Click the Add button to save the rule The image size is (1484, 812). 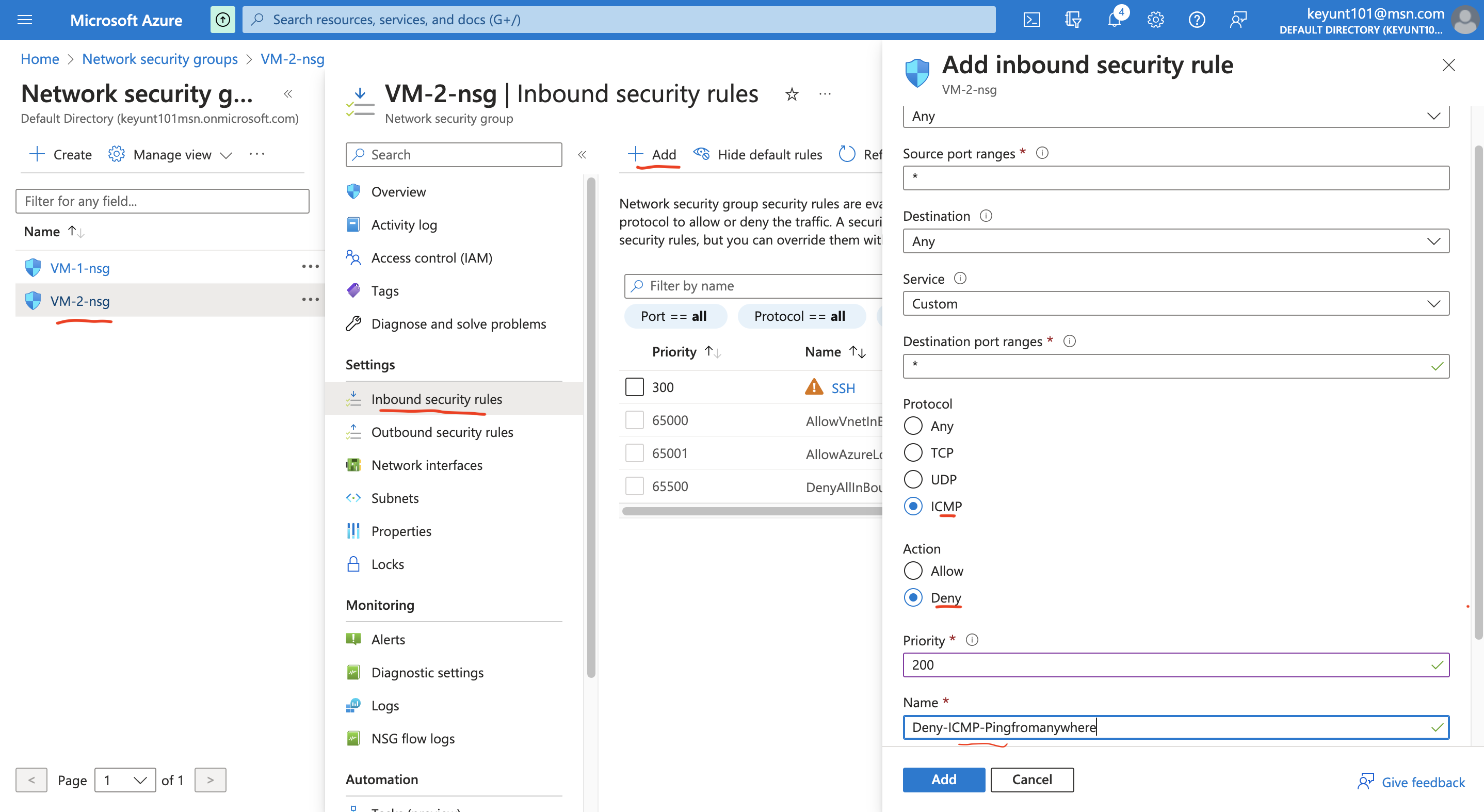click(943, 779)
